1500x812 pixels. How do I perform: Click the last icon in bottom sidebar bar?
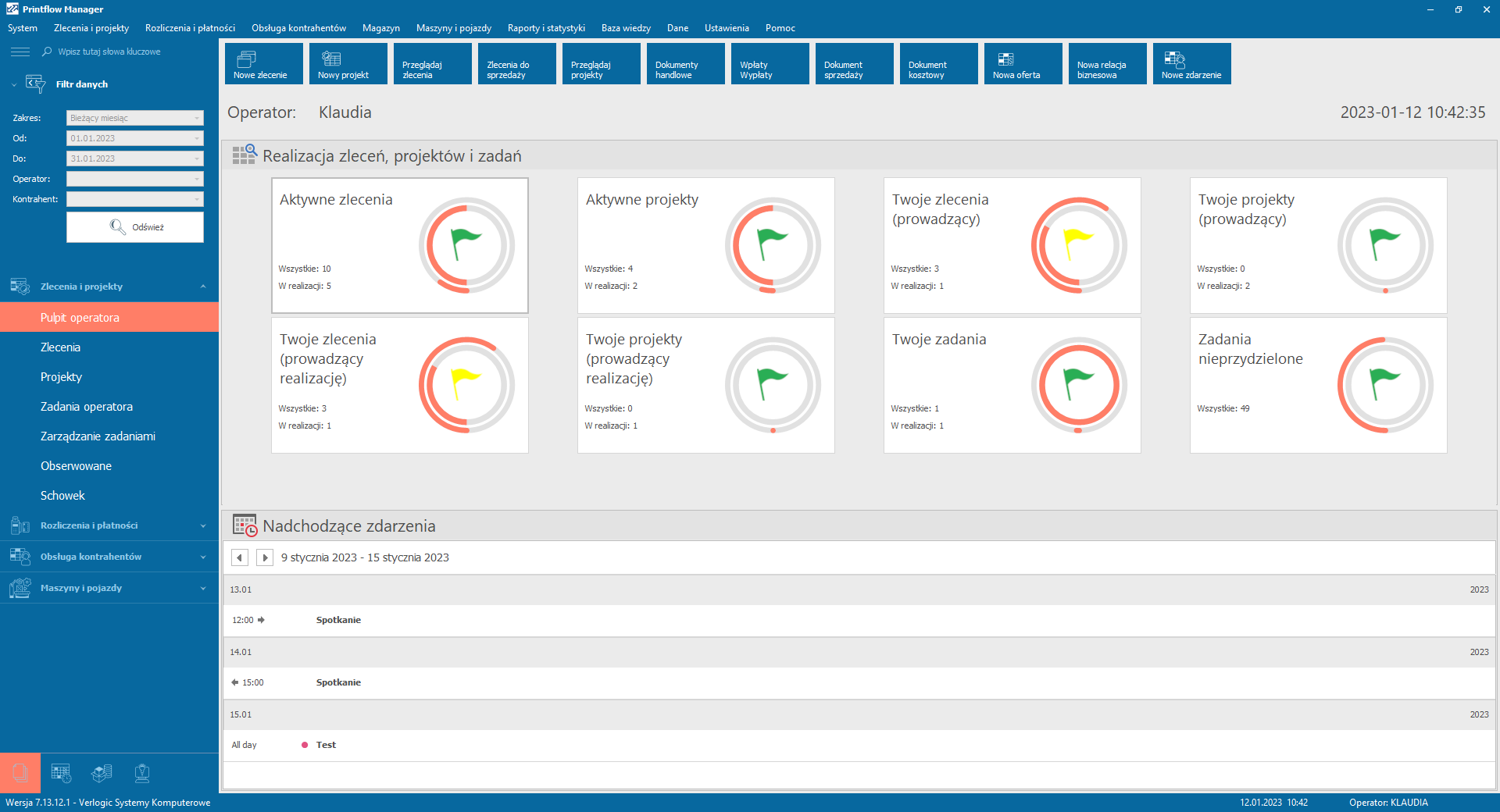pos(142,773)
